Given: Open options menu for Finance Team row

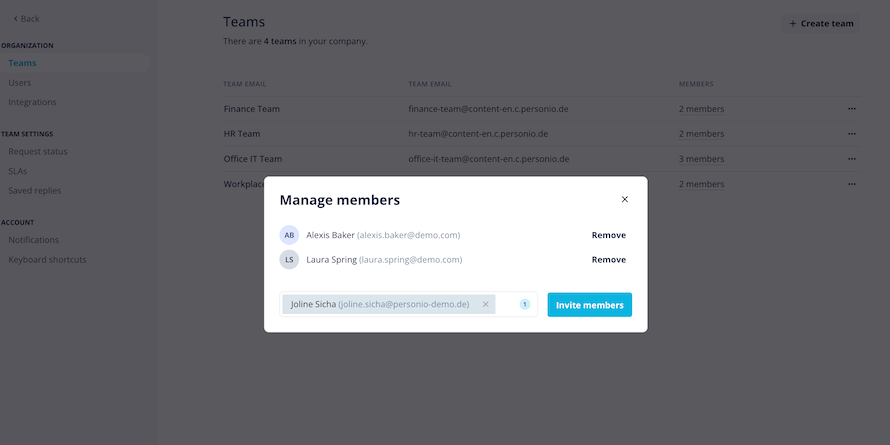Looking at the screenshot, I should click(x=851, y=108).
